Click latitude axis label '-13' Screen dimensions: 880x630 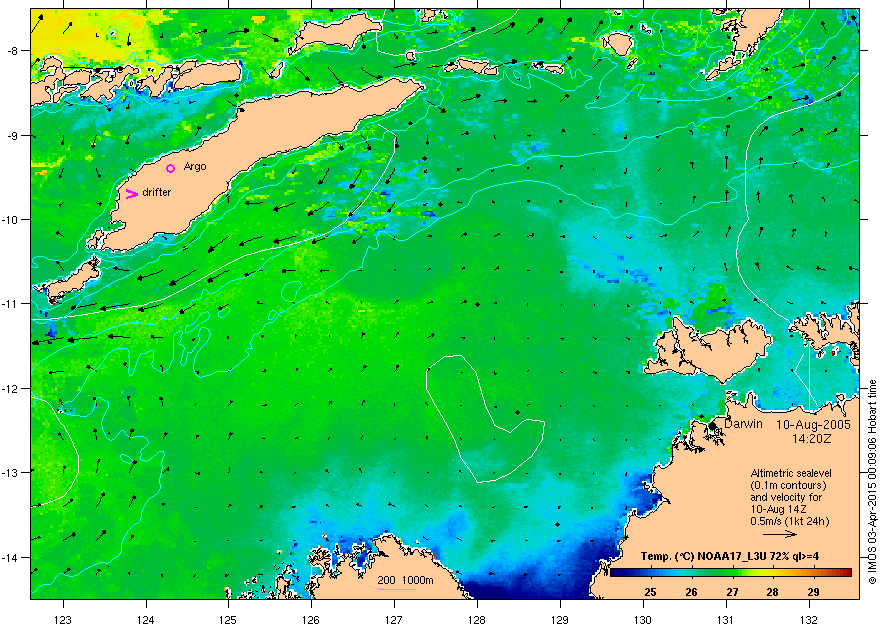coord(10,473)
